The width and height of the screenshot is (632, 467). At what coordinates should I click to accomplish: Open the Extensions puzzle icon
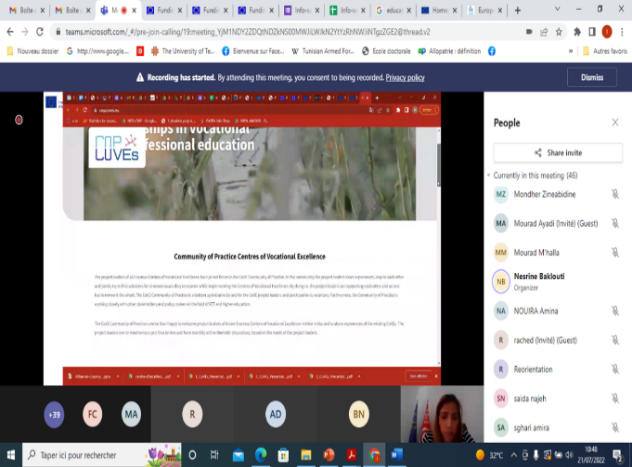(x=577, y=32)
